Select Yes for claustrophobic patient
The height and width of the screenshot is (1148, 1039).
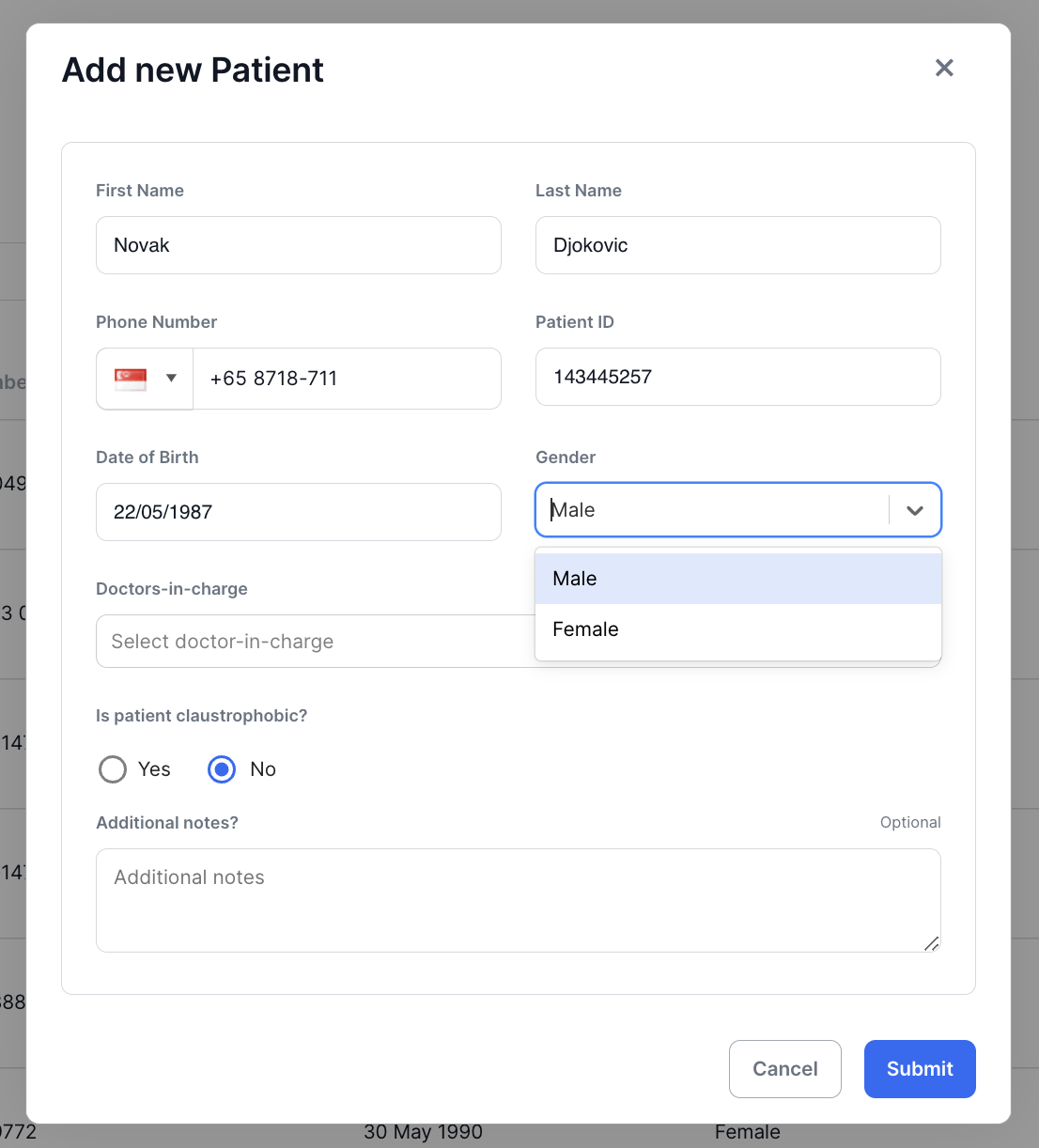113,769
